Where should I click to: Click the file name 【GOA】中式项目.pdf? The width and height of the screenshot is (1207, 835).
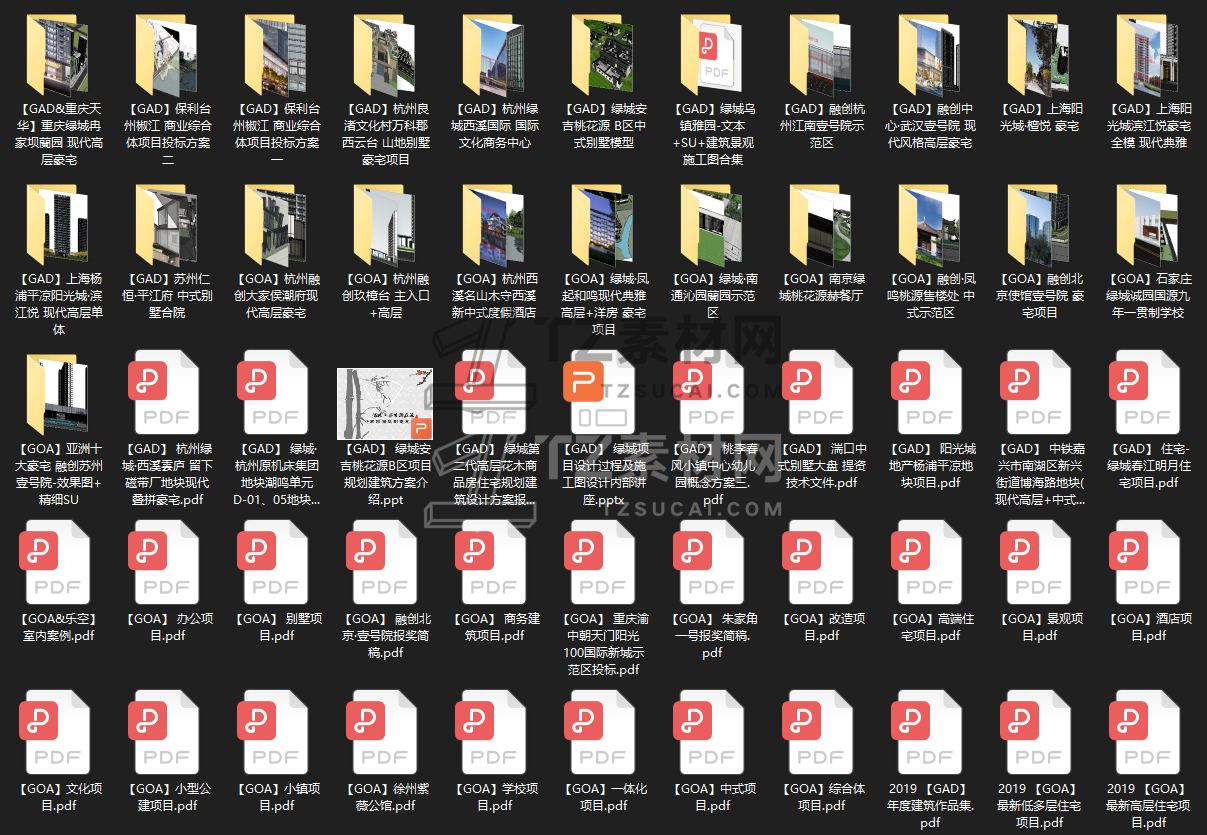713,797
